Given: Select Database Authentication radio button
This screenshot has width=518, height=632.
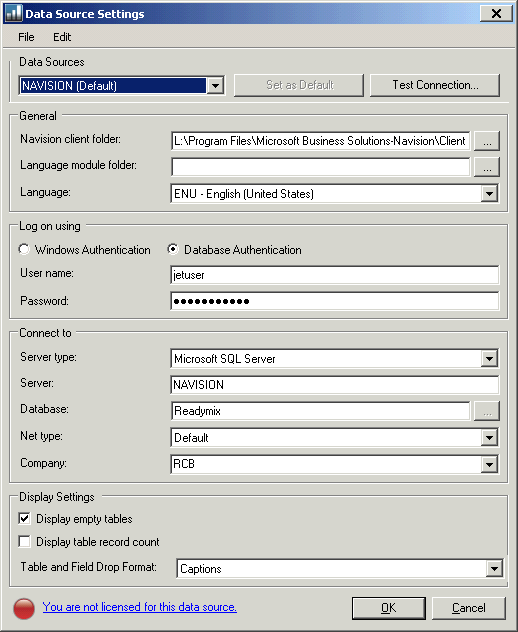Looking at the screenshot, I should [x=173, y=249].
